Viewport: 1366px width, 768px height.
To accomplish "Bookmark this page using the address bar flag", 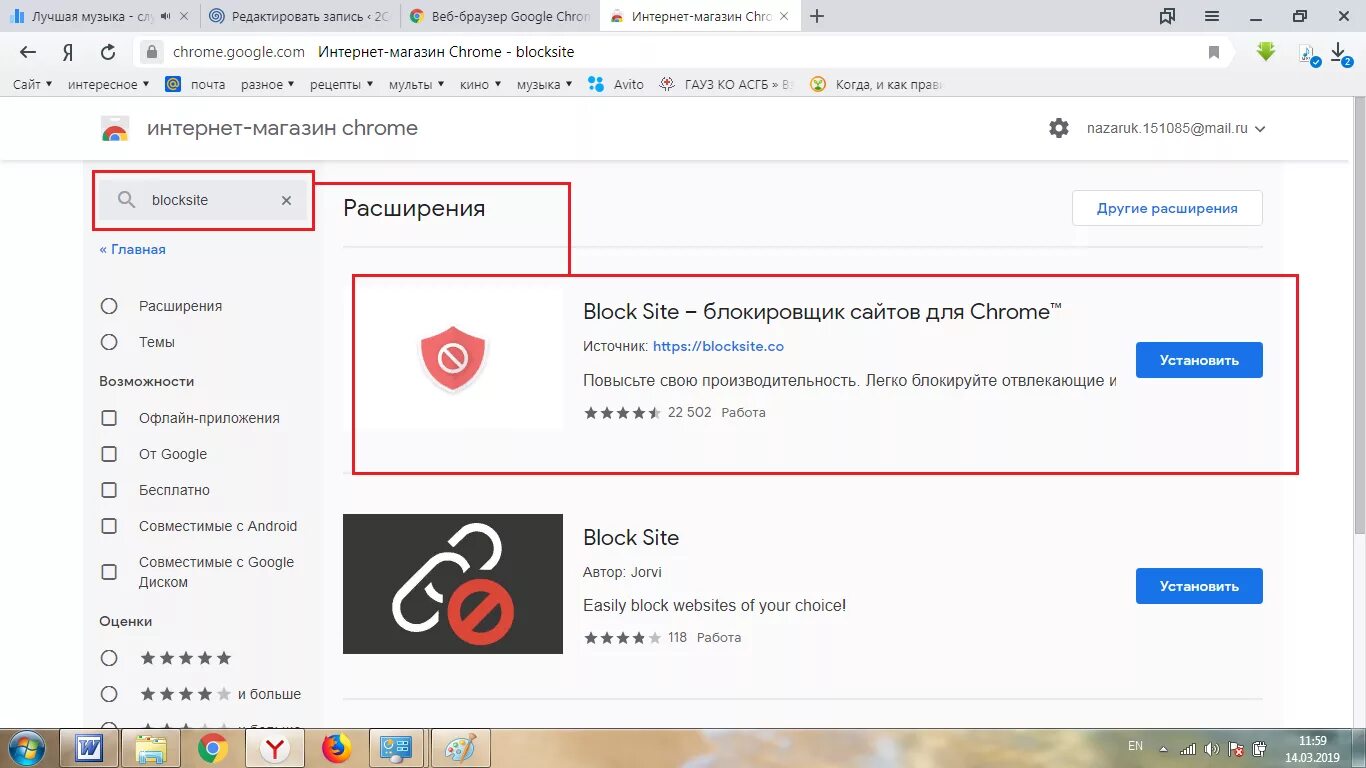I will [1214, 52].
